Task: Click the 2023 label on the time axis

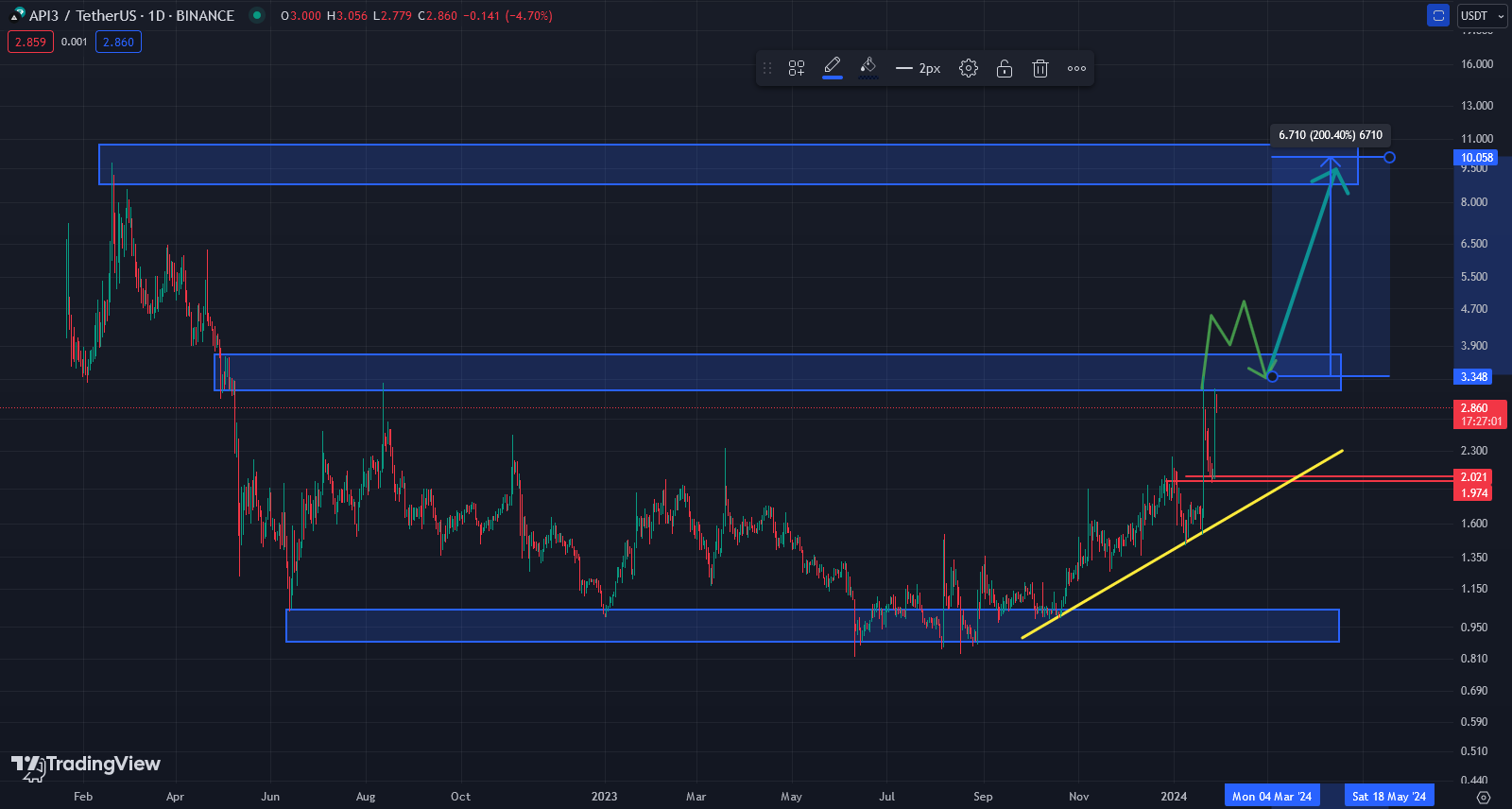Action: tap(604, 797)
